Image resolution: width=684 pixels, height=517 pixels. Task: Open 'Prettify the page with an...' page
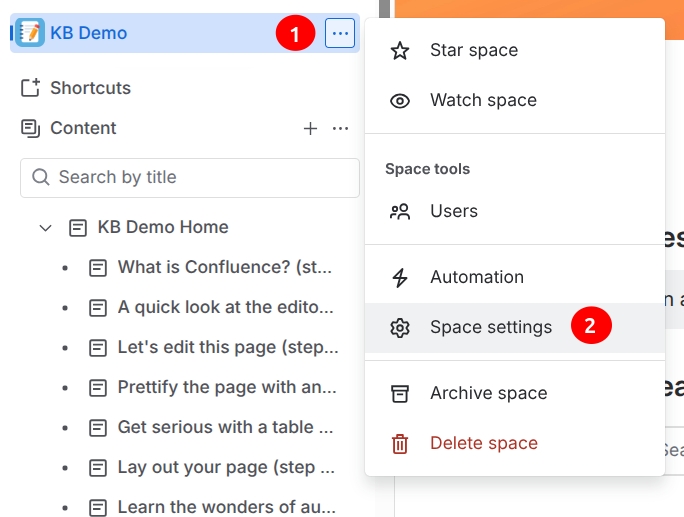227,387
